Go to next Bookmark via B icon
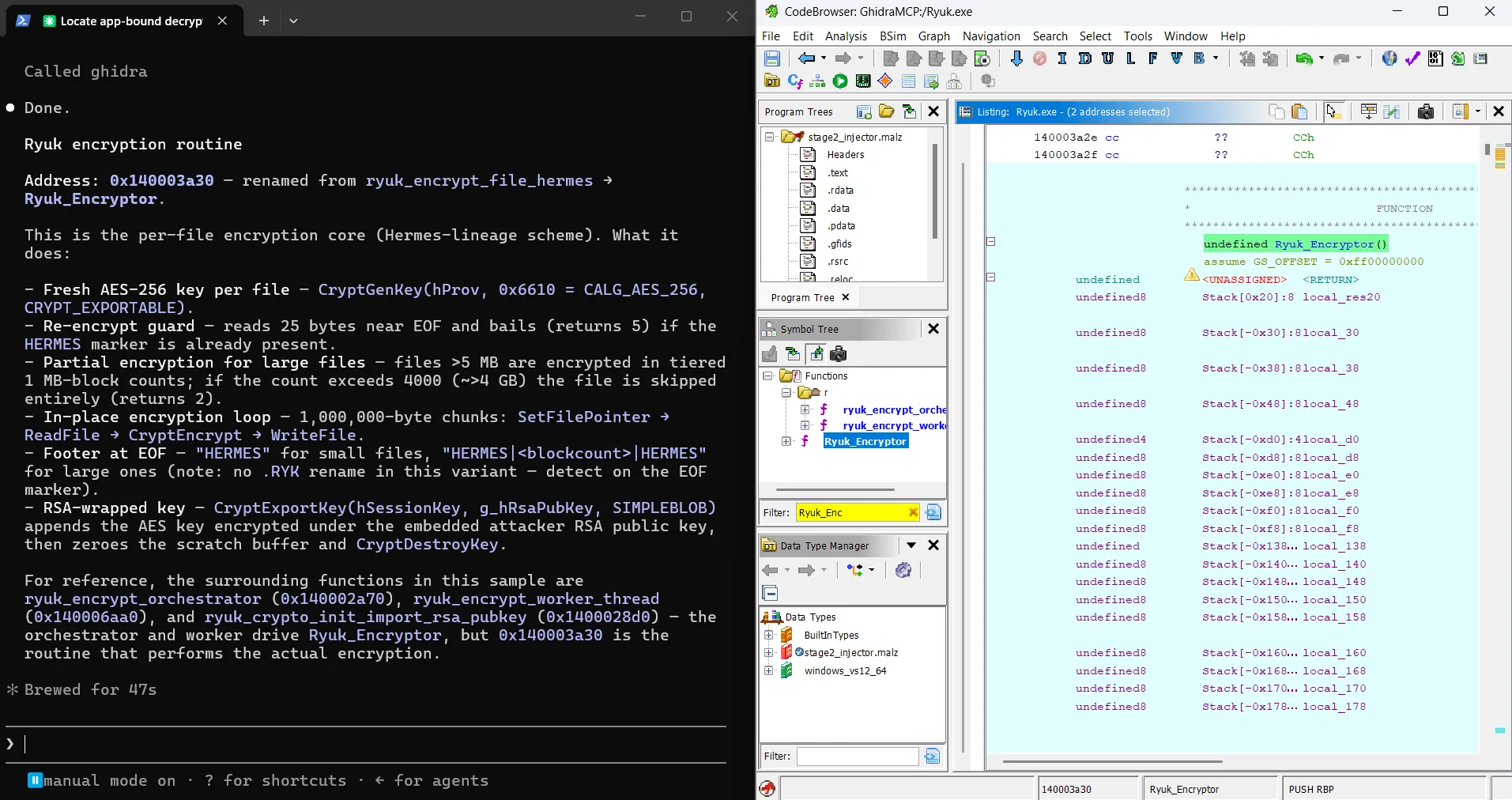 [1199, 58]
